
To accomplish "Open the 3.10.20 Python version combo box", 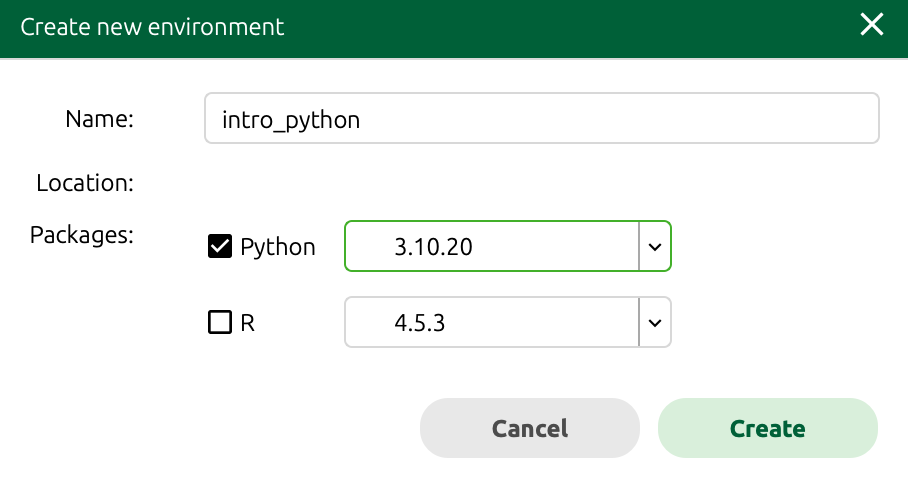I will coord(491,246).
